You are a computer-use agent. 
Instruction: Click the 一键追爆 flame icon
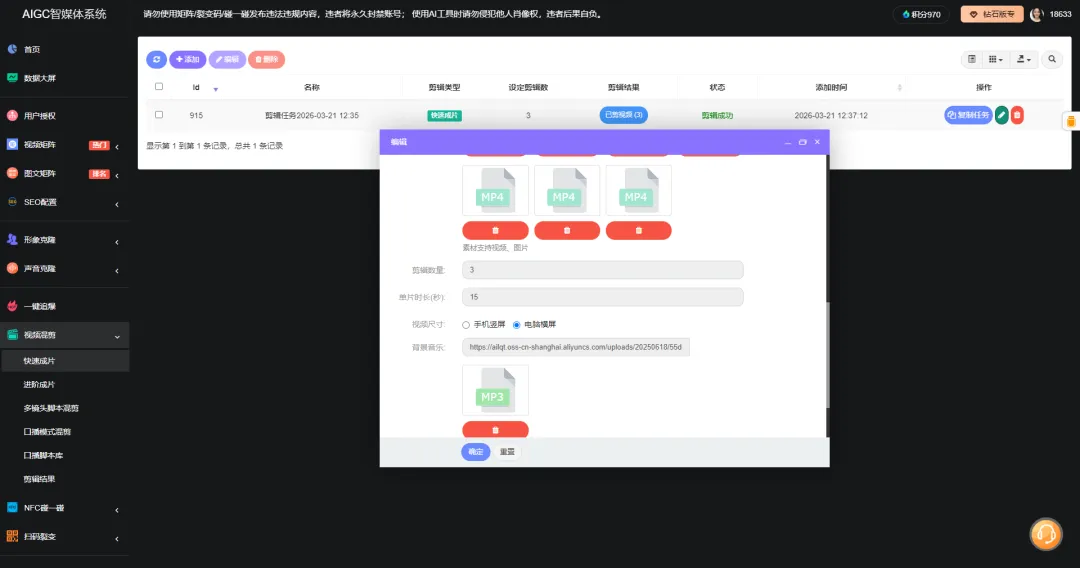(x=12, y=306)
